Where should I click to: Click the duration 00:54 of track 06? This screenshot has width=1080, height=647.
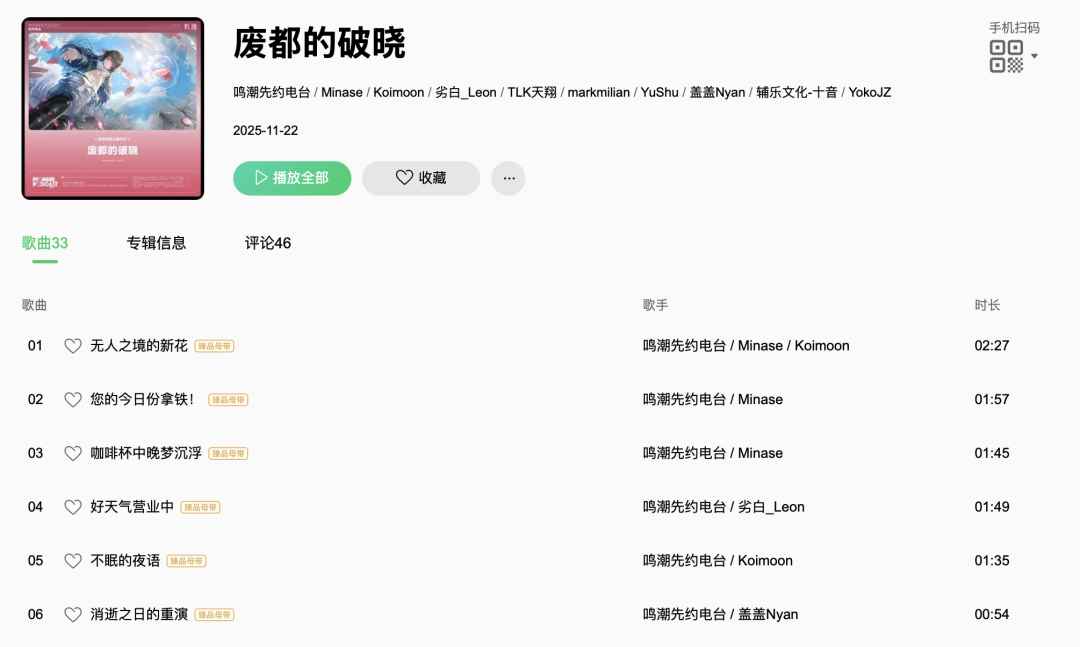point(992,615)
